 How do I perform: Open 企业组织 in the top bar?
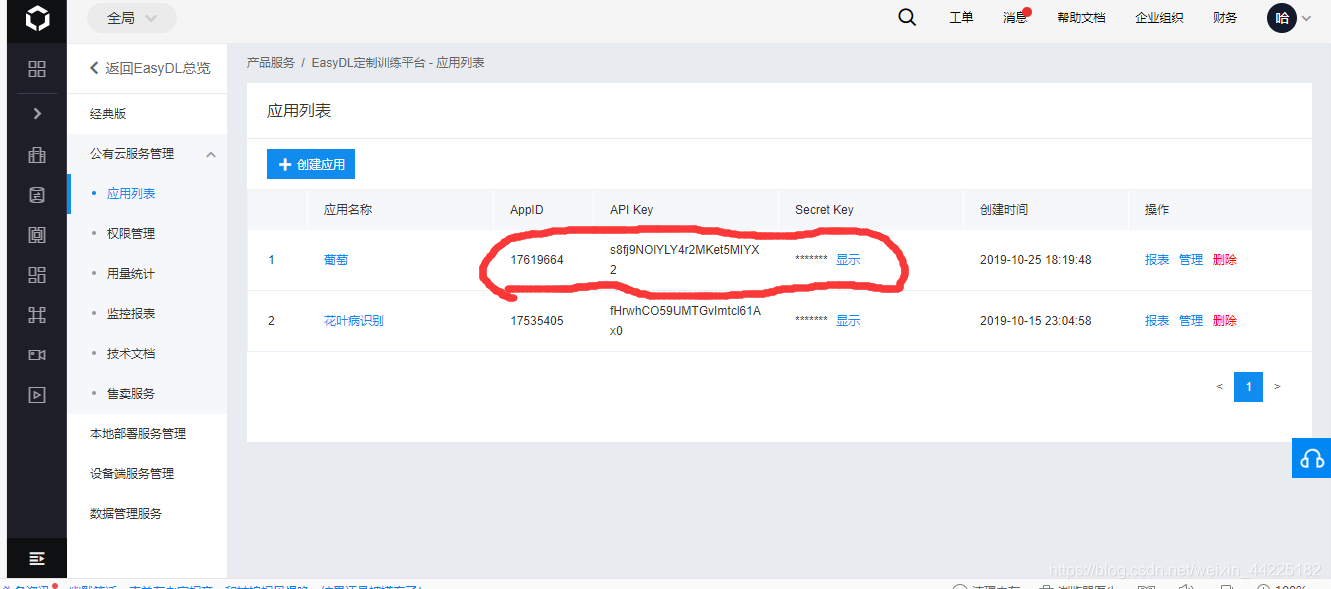(1159, 18)
